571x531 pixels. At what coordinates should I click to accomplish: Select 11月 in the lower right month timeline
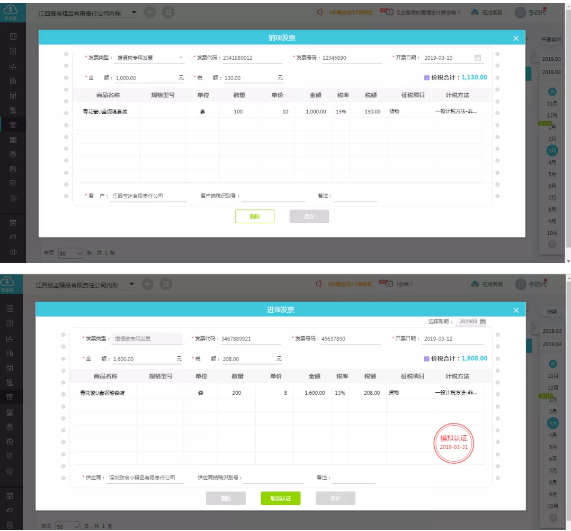click(x=552, y=375)
